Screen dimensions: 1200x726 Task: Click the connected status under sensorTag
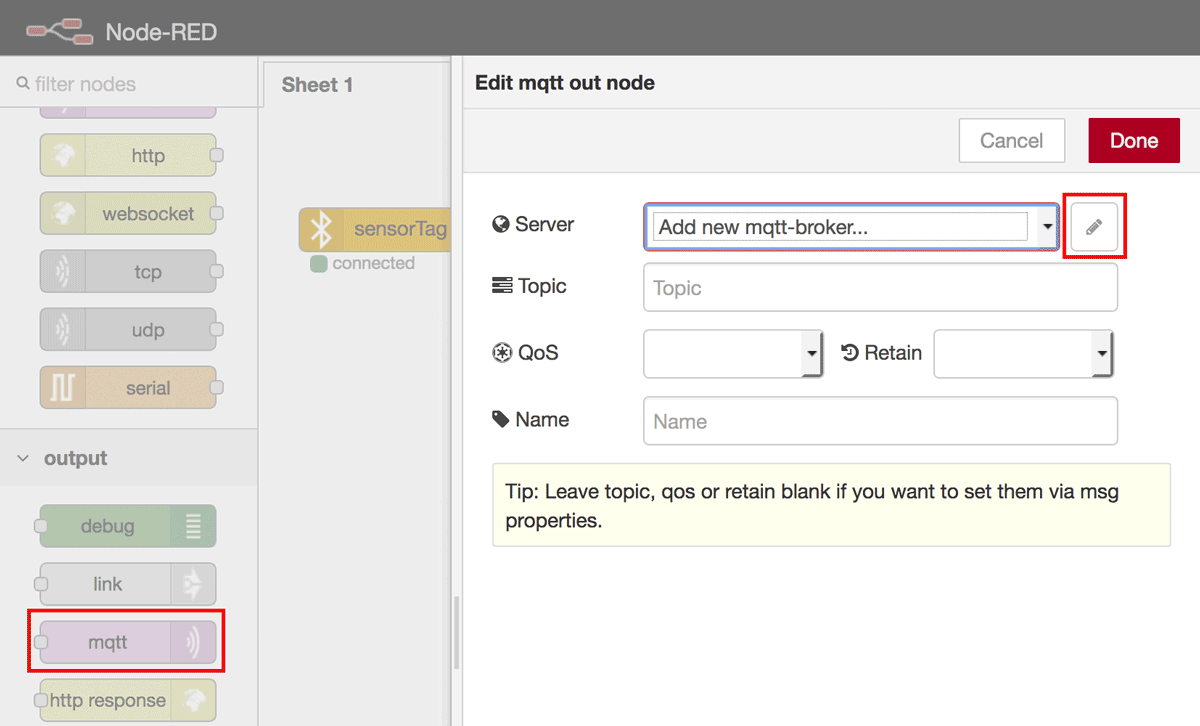tap(363, 263)
